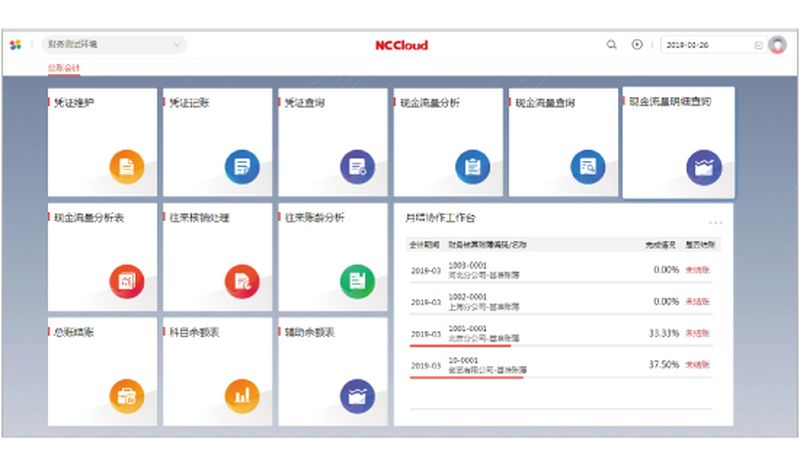This screenshot has width=800, height=465.
Task: Open 现金流量明细查询 chart icon
Action: pos(704,166)
